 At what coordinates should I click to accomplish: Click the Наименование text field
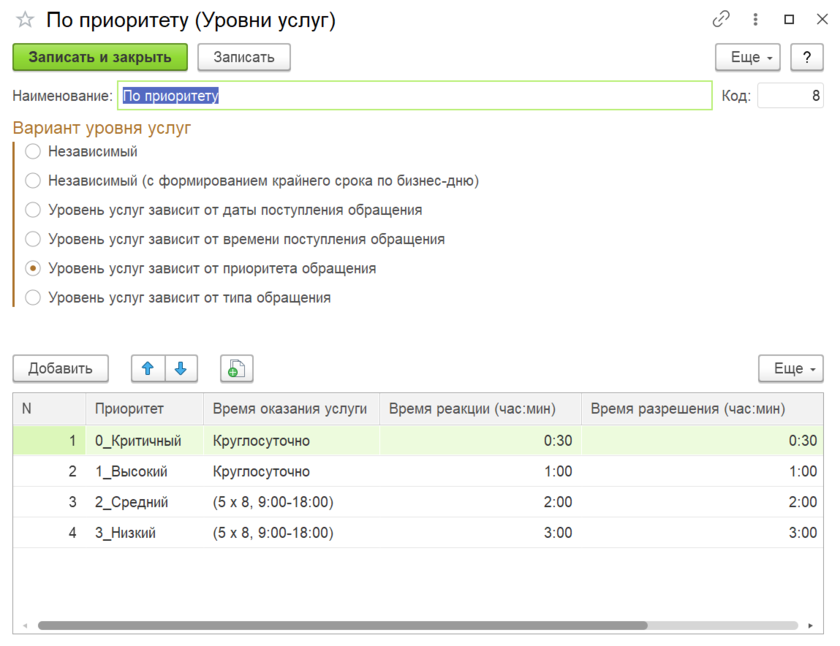pyautogui.click(x=414, y=96)
